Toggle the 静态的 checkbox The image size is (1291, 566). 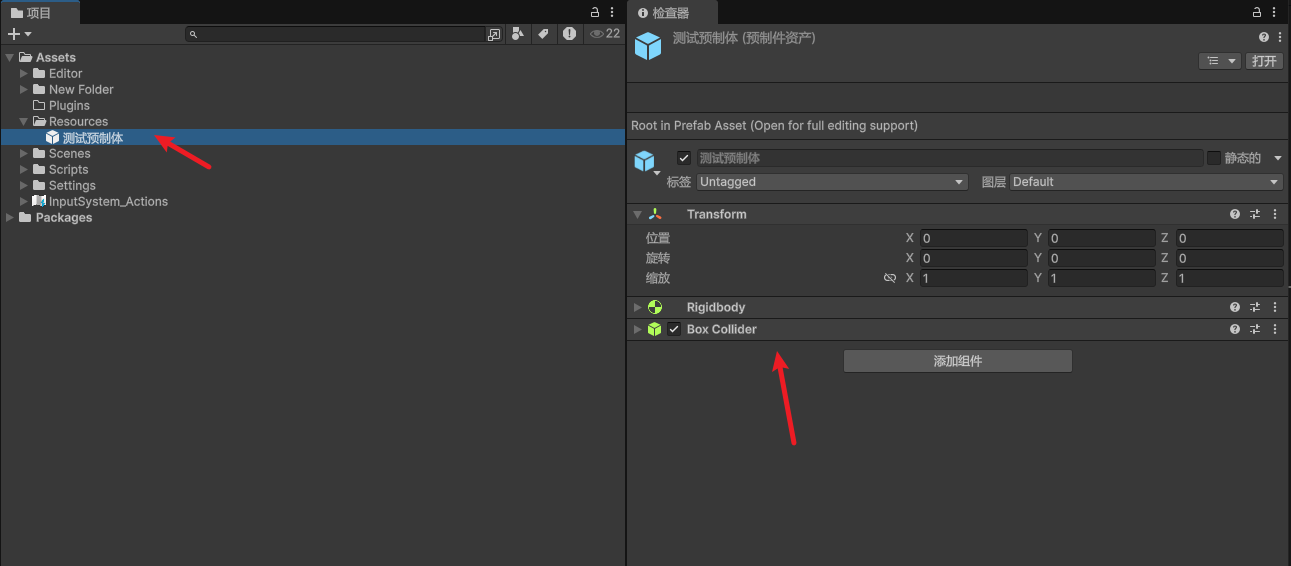[1214, 158]
